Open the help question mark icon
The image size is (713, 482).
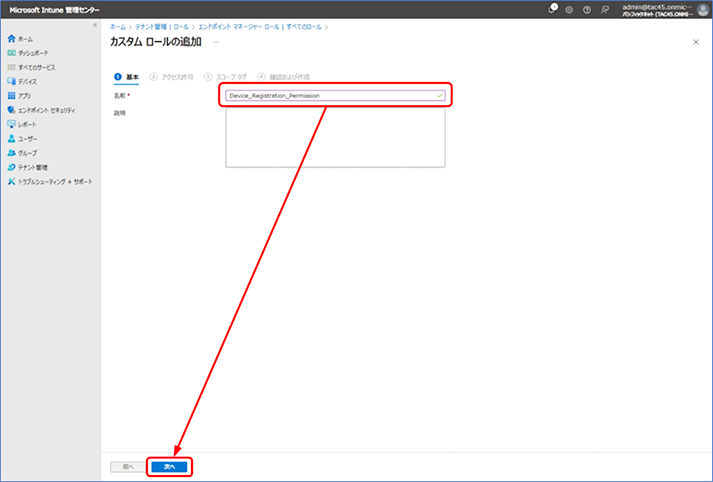(x=587, y=10)
